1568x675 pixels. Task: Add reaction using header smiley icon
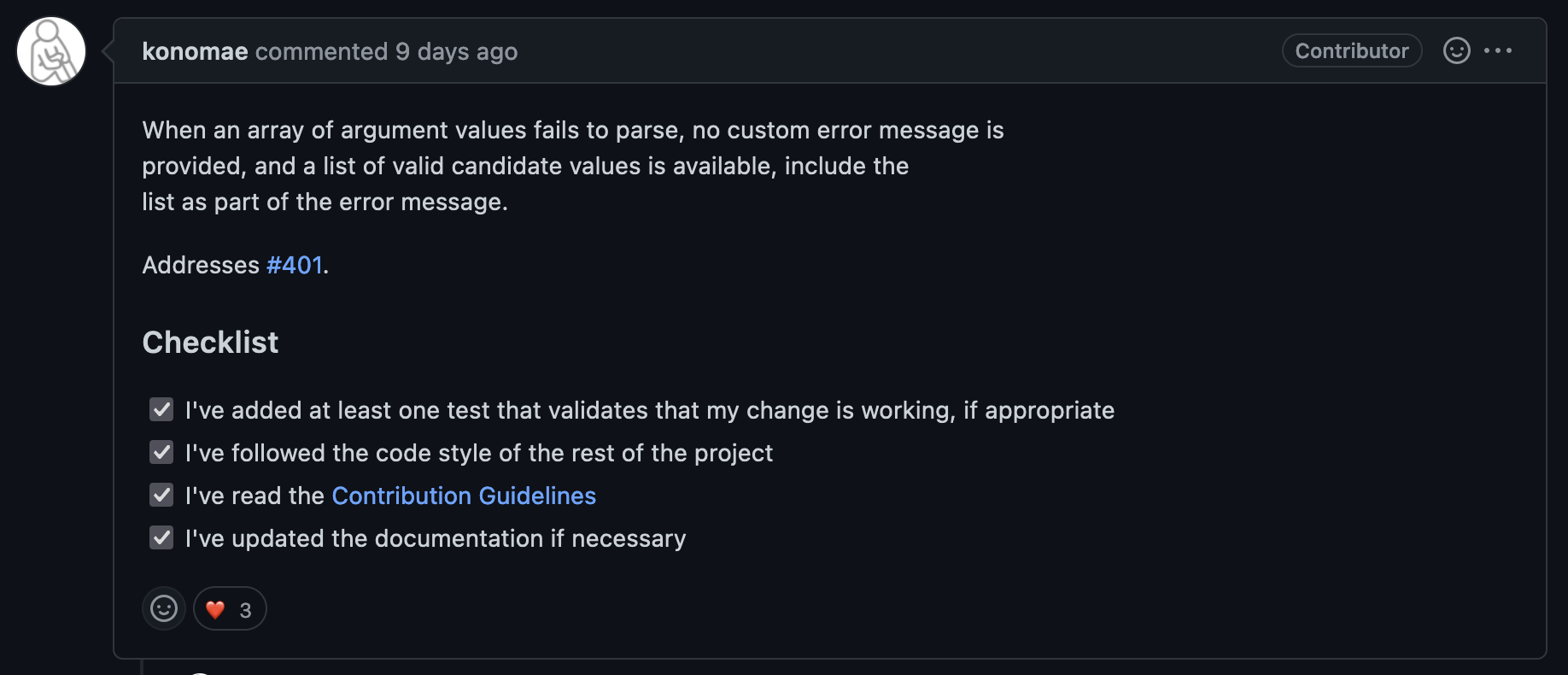pyautogui.click(x=1456, y=50)
